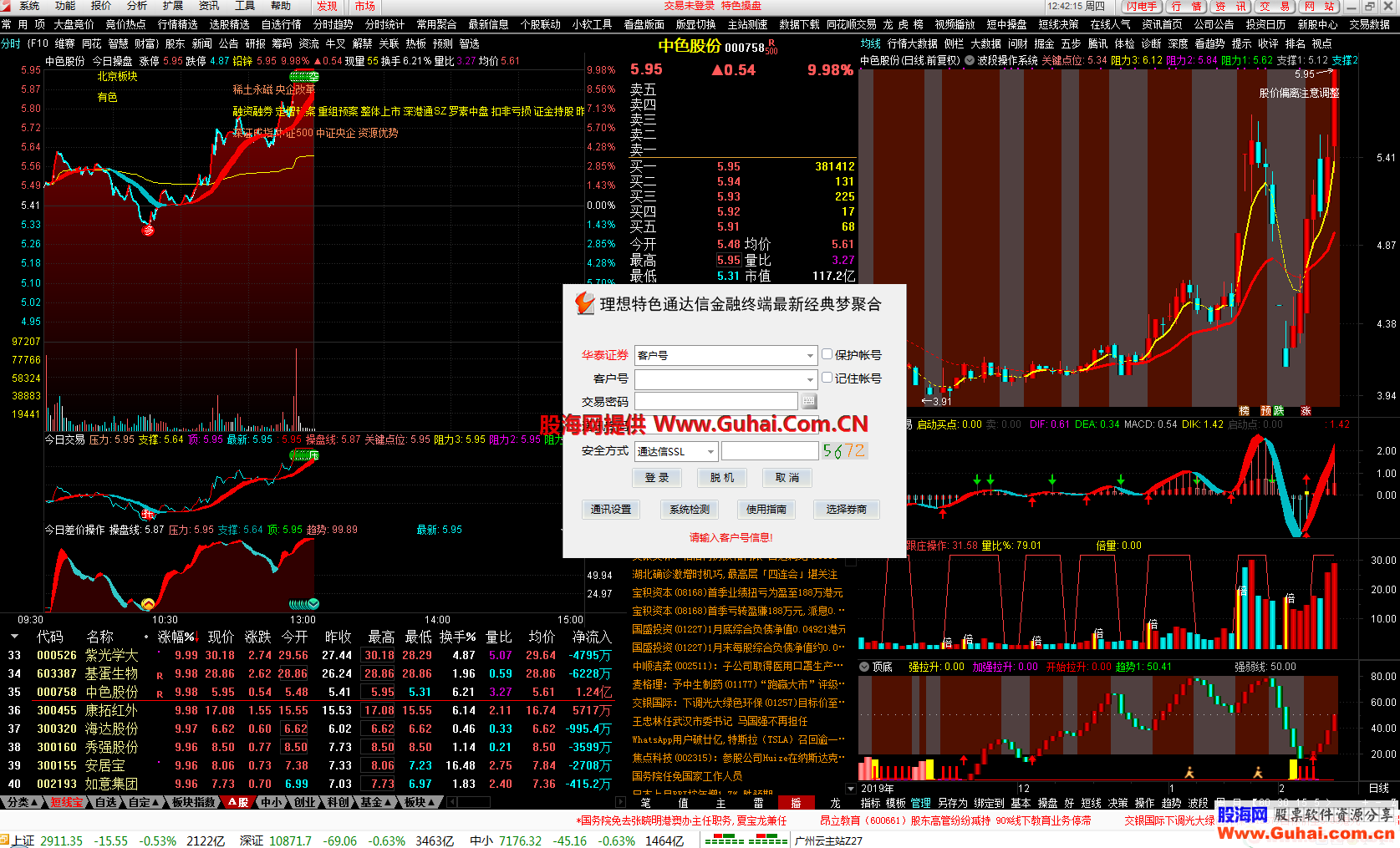Viewport: 1400px width, 848px height.
Task: Click the captcha image showing 5672
Action: coord(844,451)
